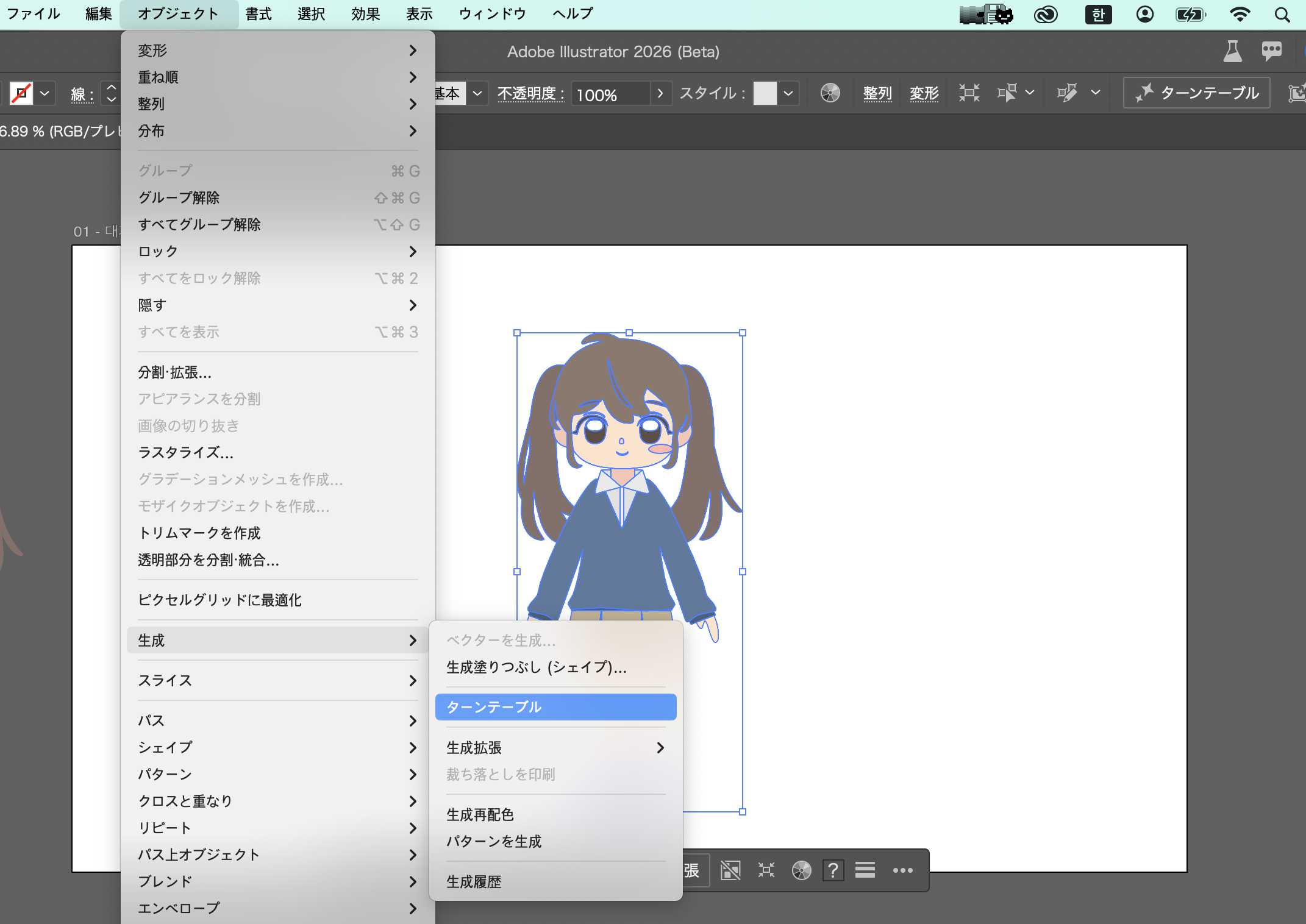
Task: Click the 整列 link in control bar
Action: (x=877, y=93)
